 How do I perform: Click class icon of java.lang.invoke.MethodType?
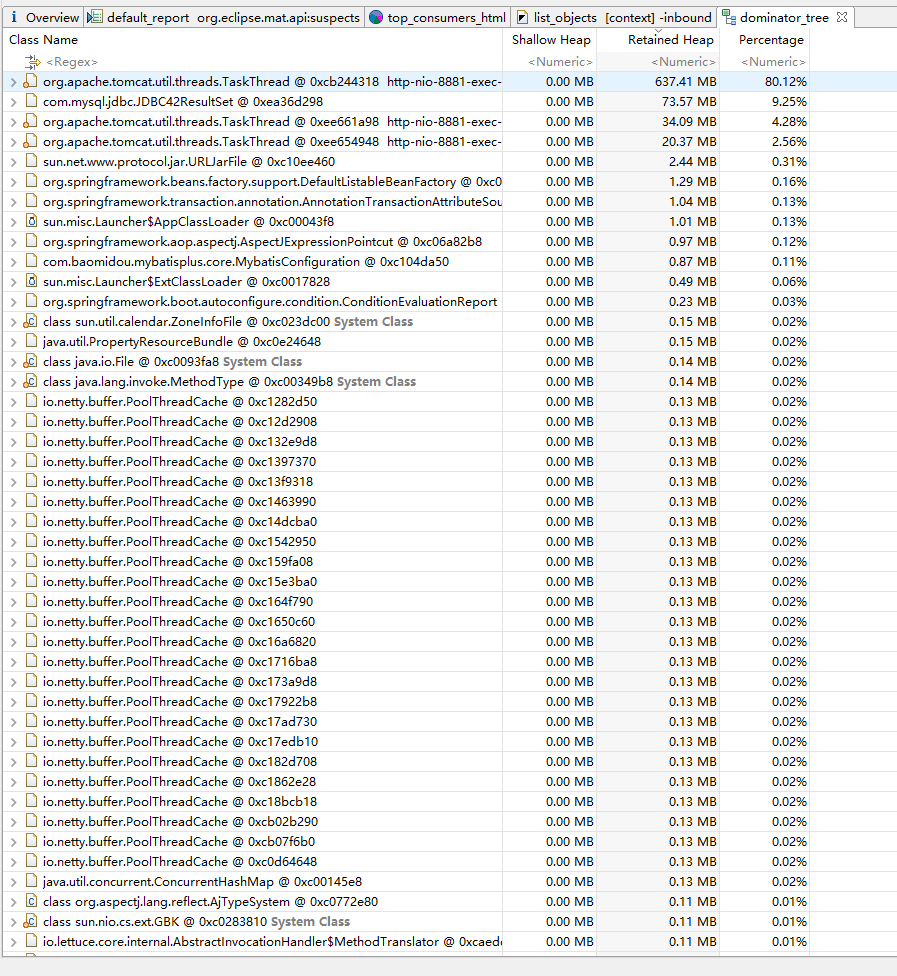31,381
